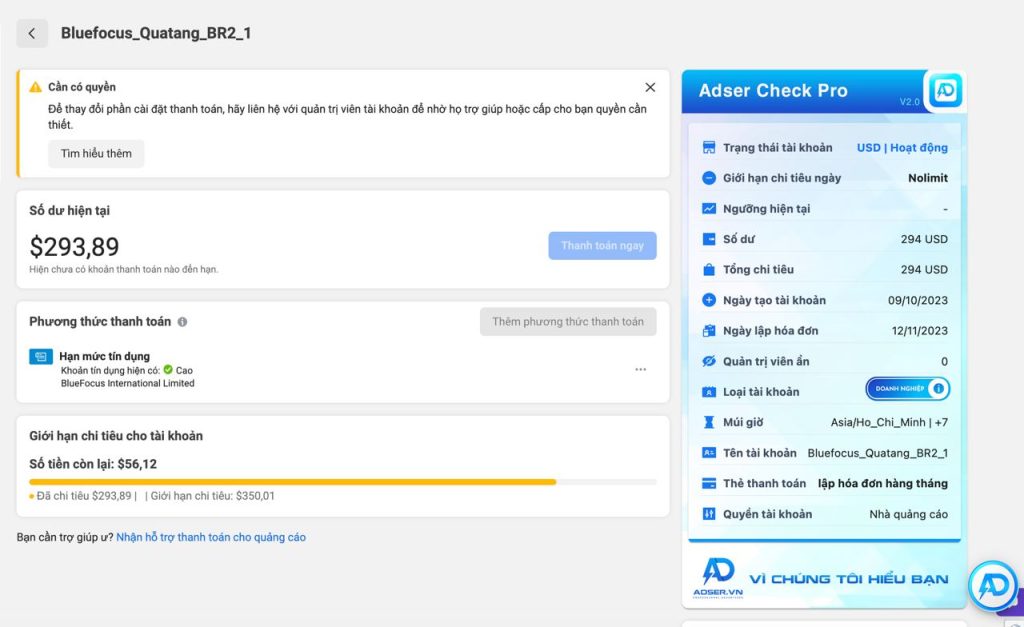Toggle the Doanh nghiệp account type switch
Screen dimensions: 1024x627
(907, 389)
